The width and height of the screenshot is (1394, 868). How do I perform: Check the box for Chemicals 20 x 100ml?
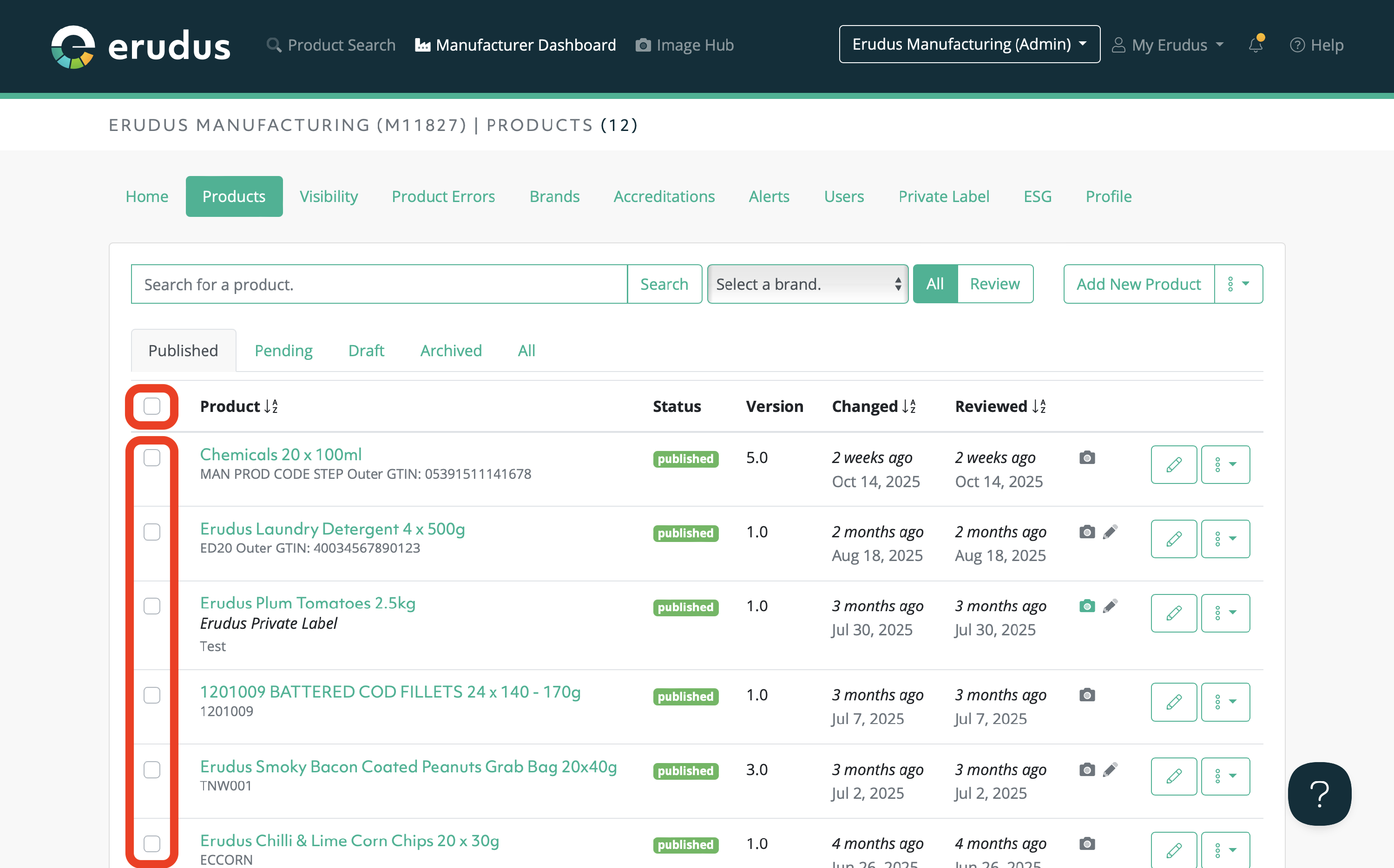pyautogui.click(x=151, y=457)
